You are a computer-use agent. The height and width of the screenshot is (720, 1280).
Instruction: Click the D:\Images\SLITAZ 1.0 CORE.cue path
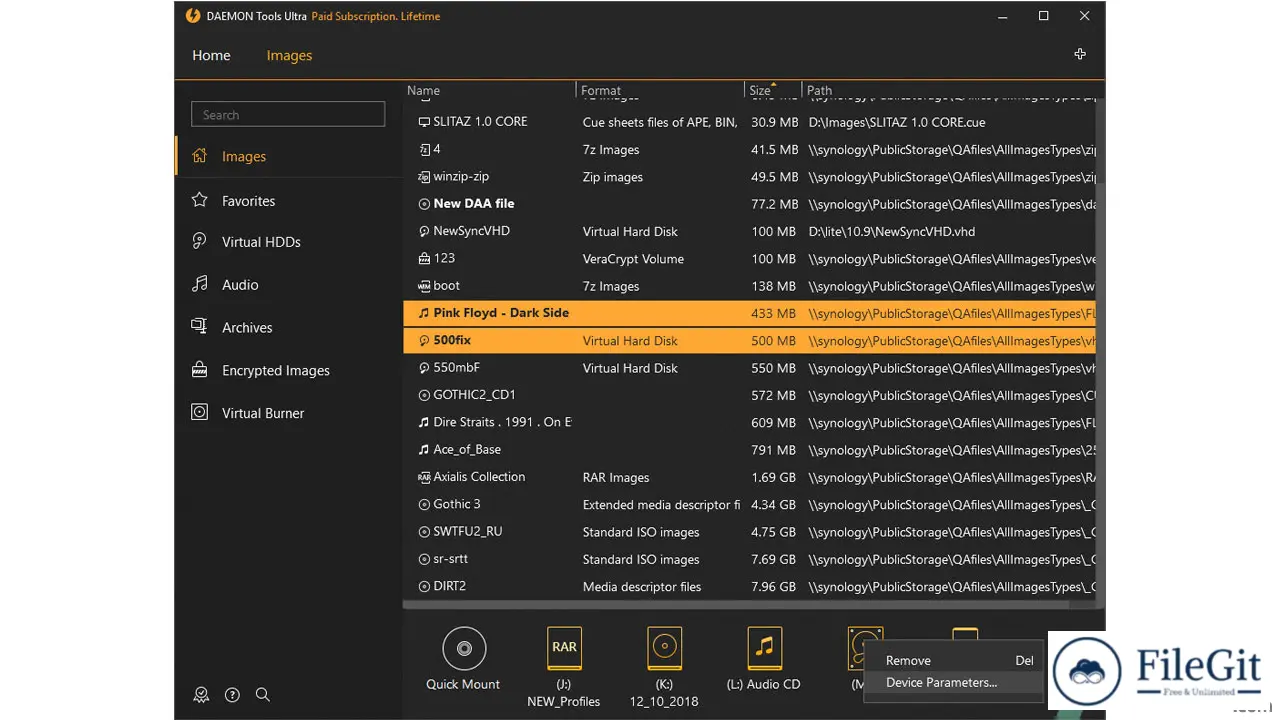pos(896,122)
